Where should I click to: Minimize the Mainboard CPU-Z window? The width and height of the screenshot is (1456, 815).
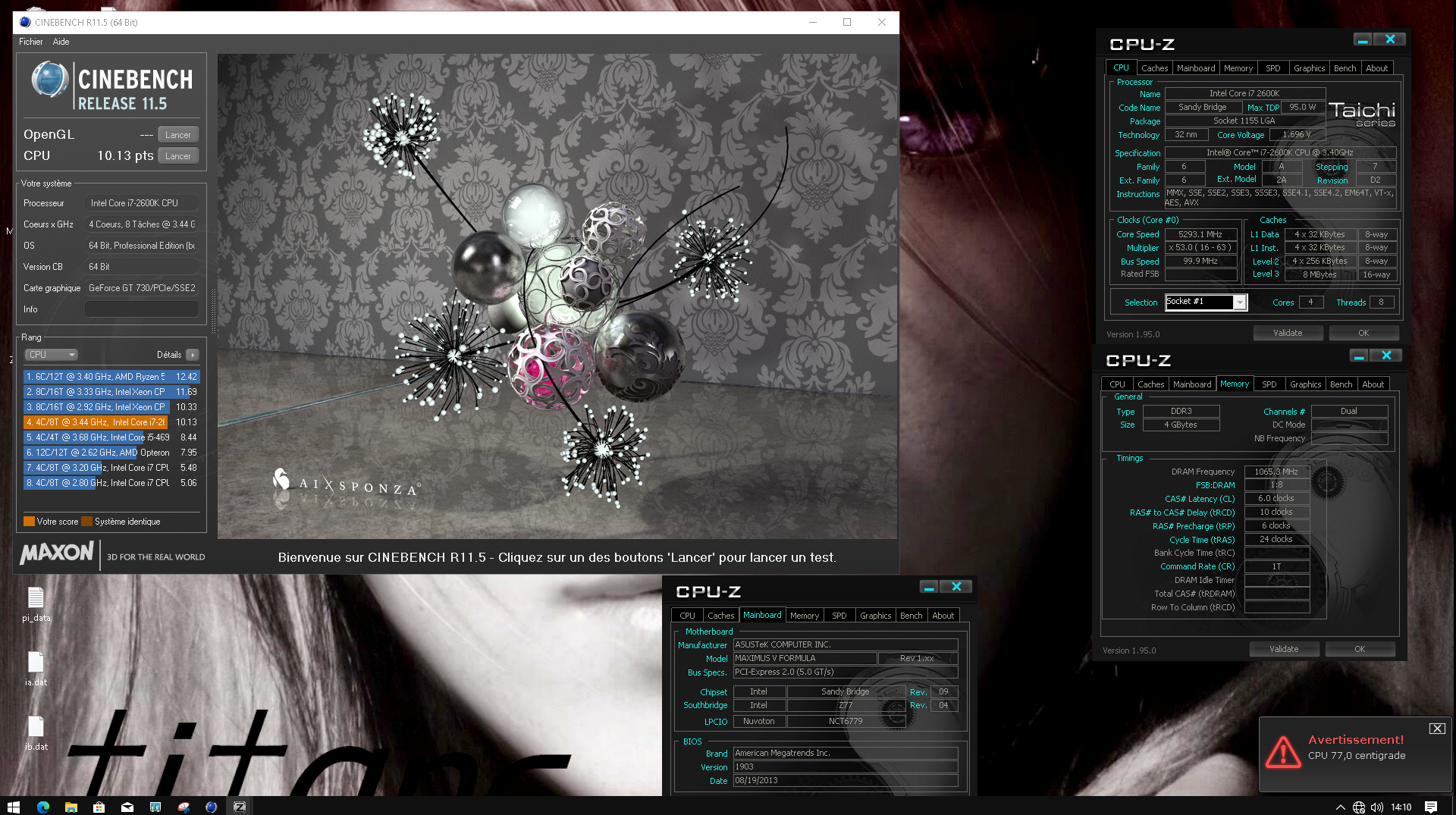pyautogui.click(x=928, y=587)
